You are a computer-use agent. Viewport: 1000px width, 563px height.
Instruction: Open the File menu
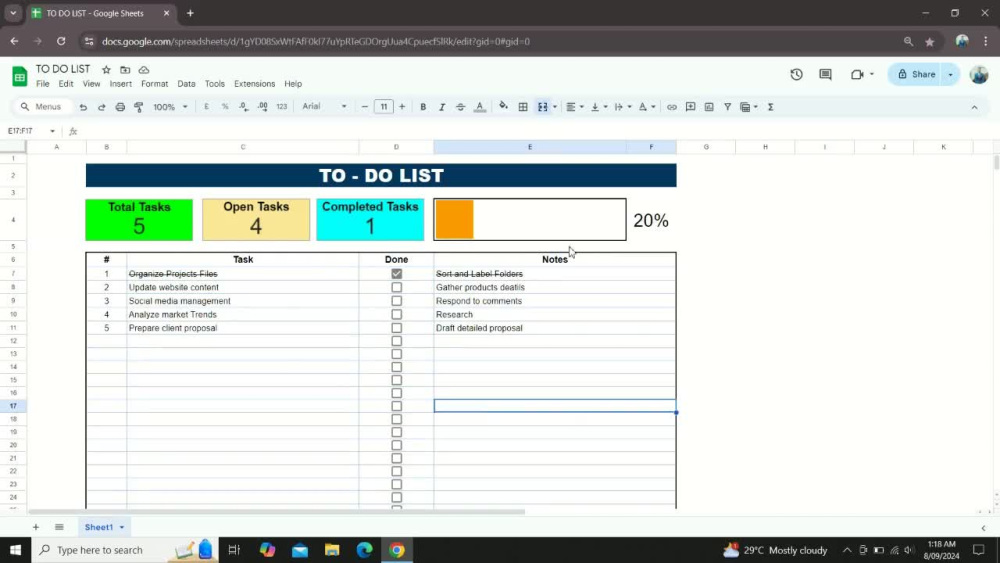pyautogui.click(x=43, y=84)
